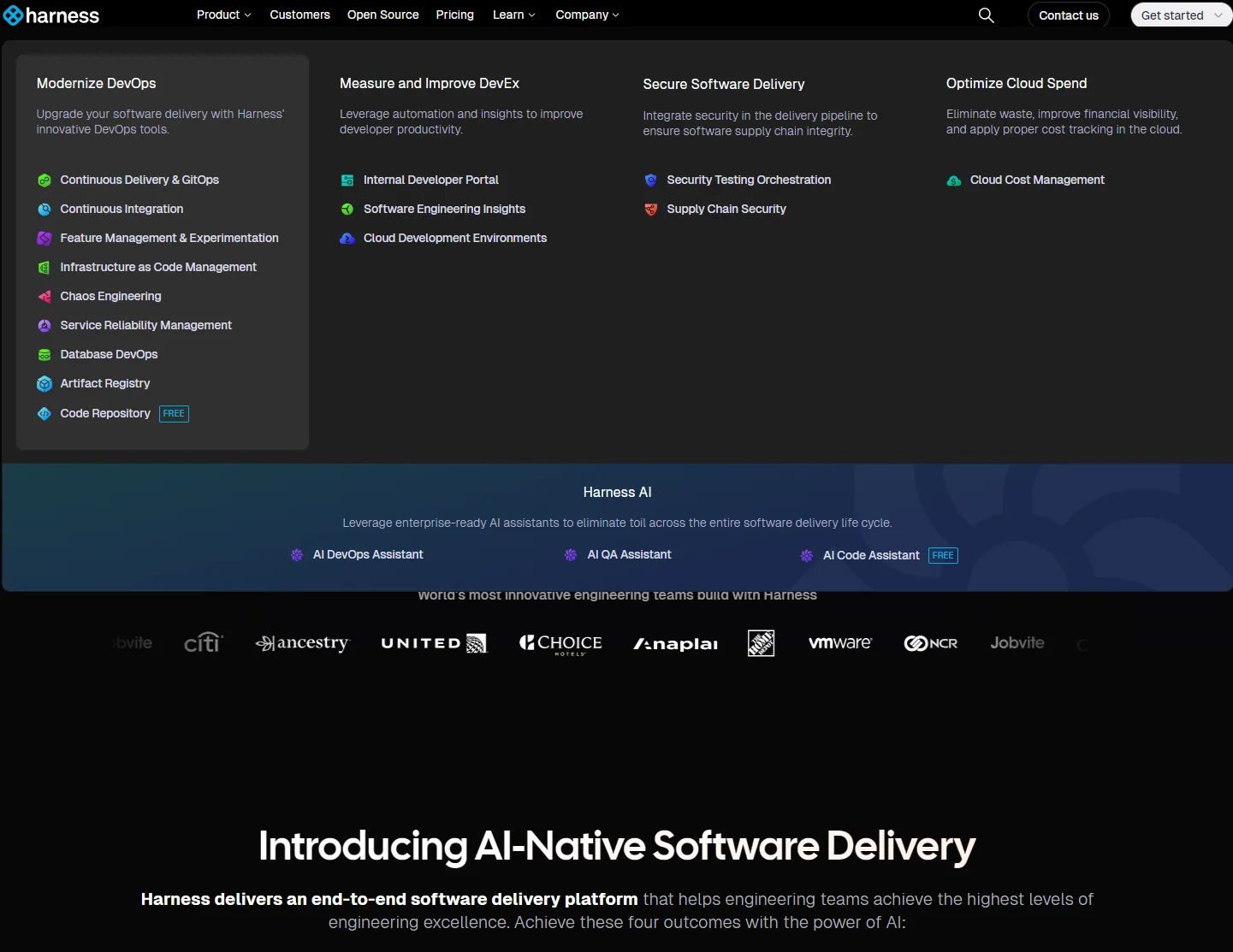Click the Anaplan logo
1233x952 pixels.
(x=676, y=644)
